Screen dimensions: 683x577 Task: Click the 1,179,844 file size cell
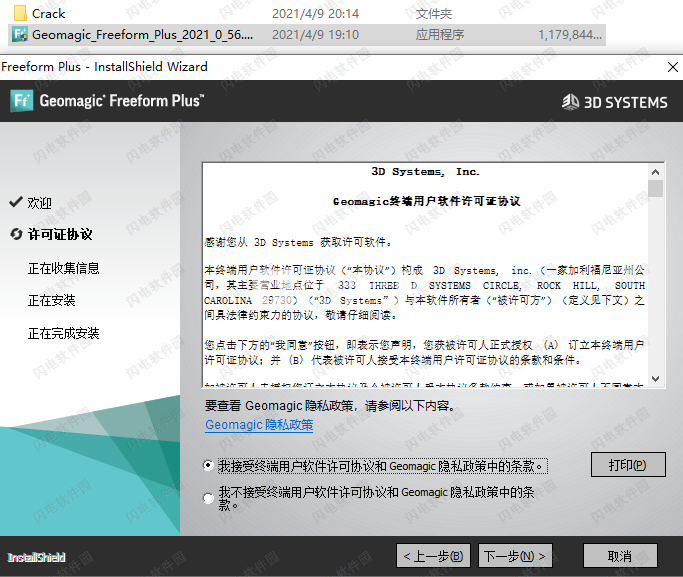pos(570,34)
